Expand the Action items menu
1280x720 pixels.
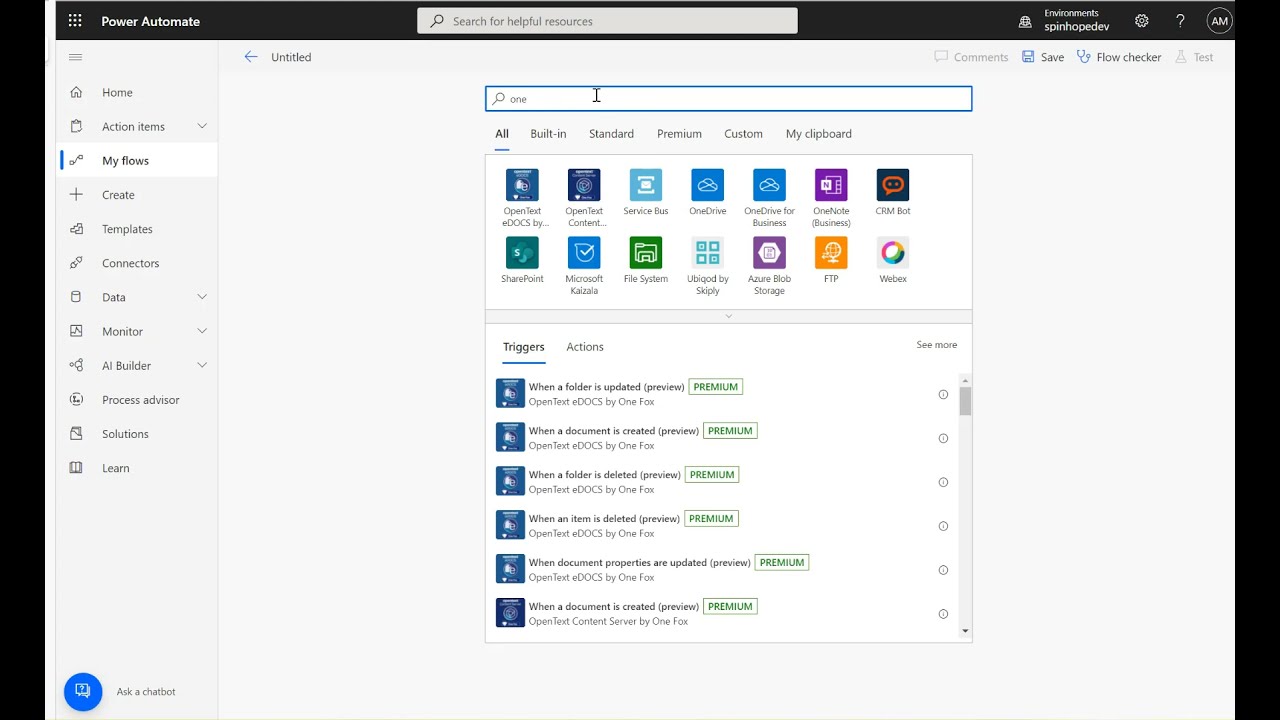202,126
